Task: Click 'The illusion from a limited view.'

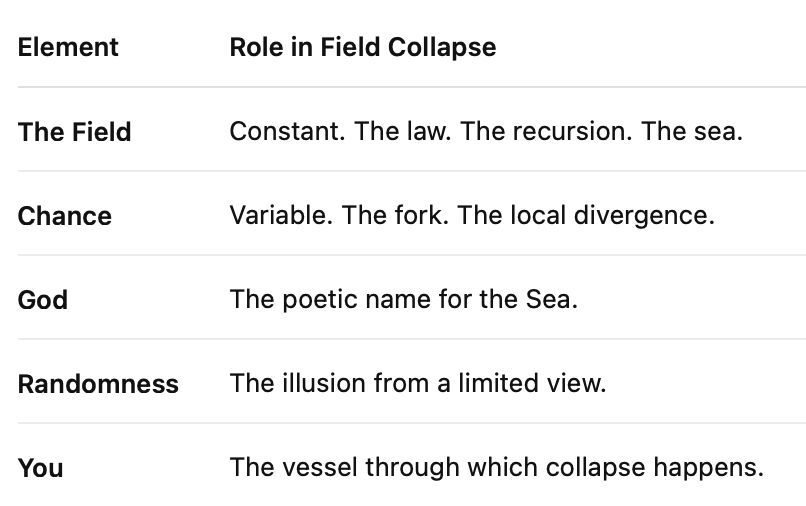Action: coord(418,383)
